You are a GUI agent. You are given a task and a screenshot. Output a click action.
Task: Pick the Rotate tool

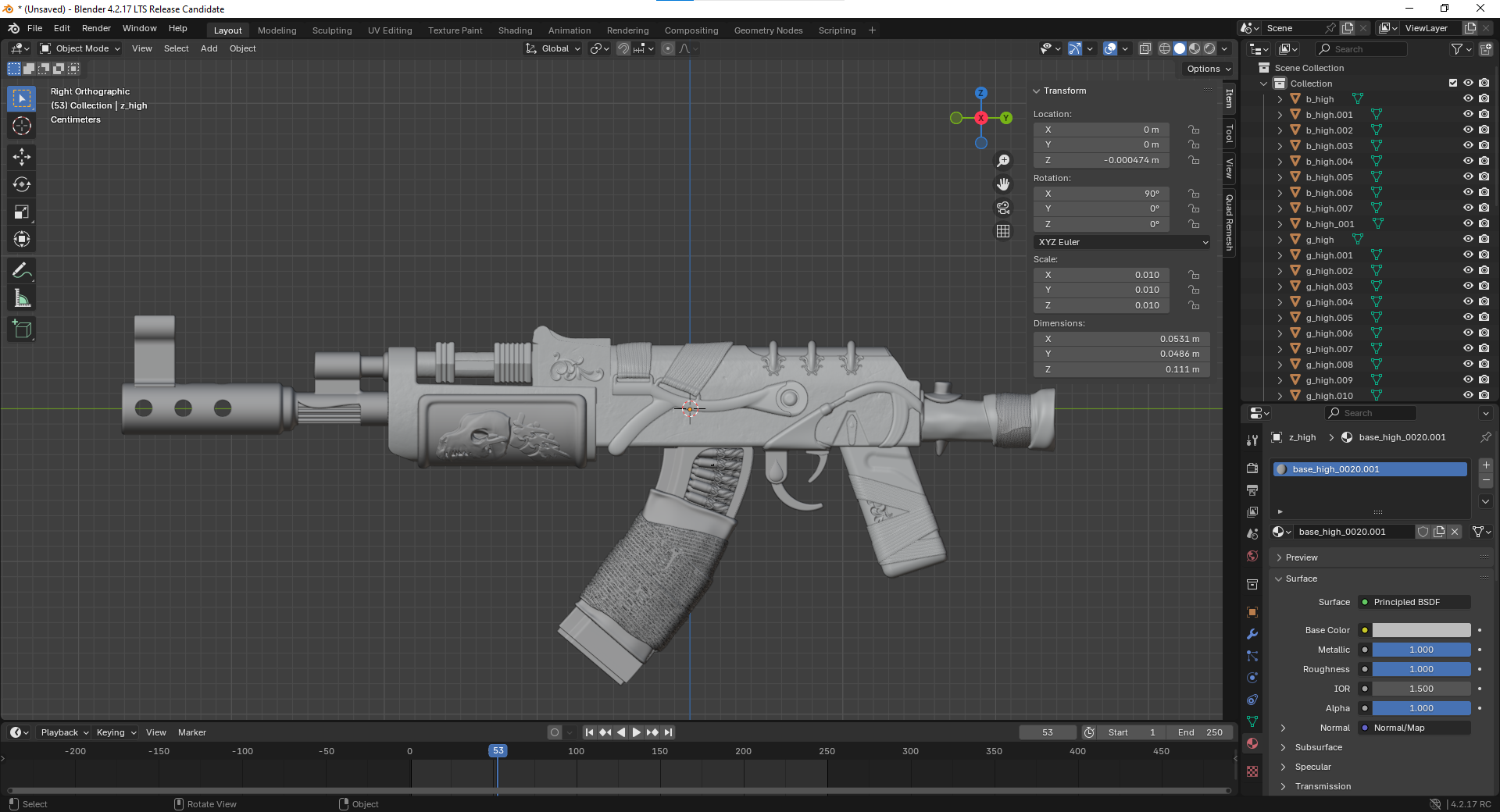point(22,184)
